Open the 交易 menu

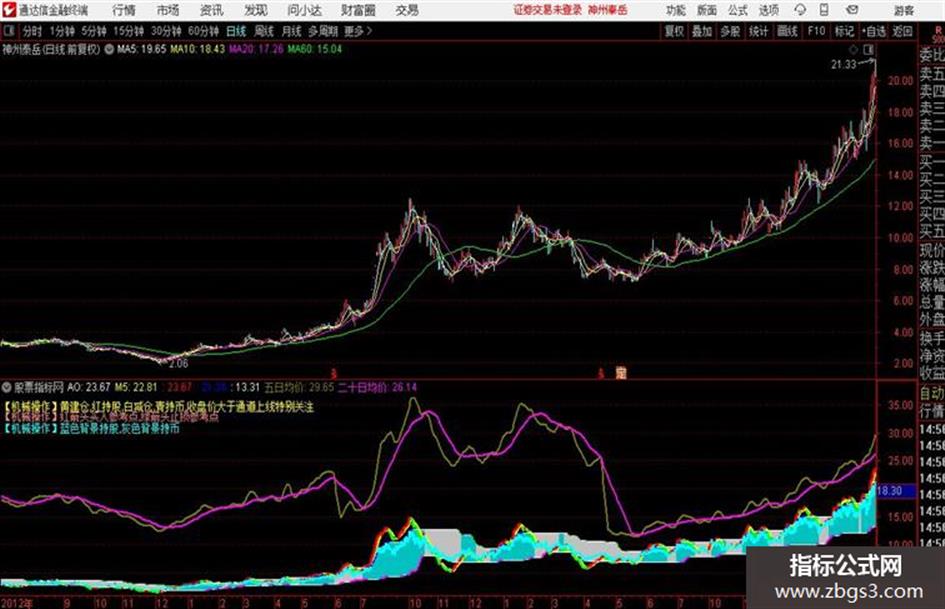(407, 10)
